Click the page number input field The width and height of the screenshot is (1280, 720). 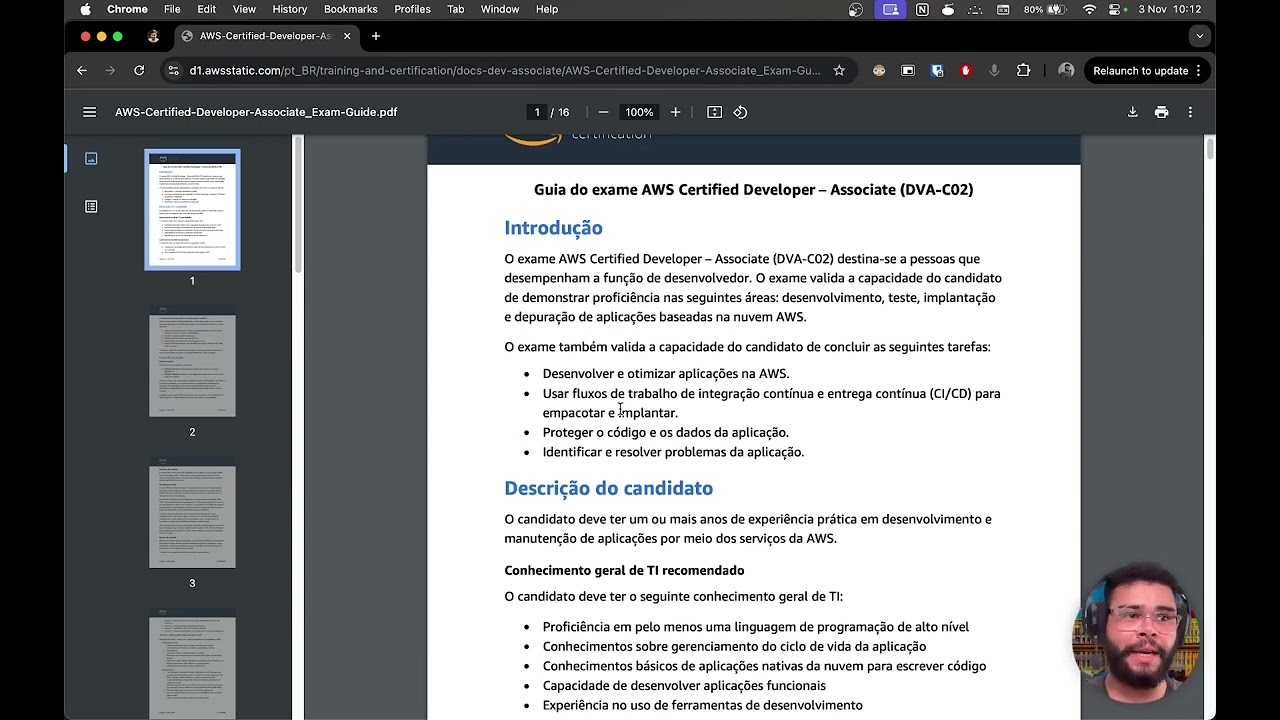click(537, 112)
